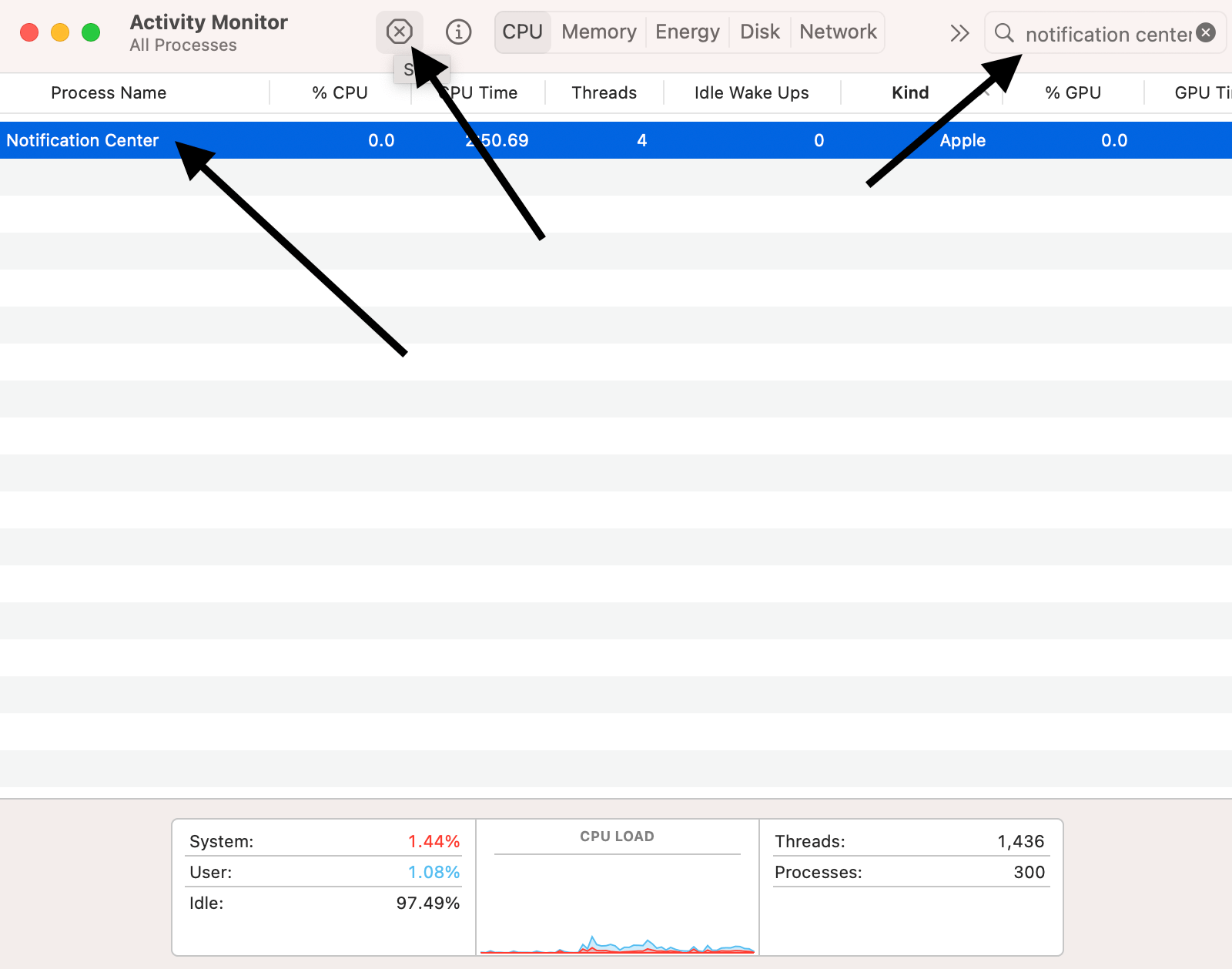The image size is (1232, 969).
Task: Switch to the Energy tab
Action: point(688,32)
